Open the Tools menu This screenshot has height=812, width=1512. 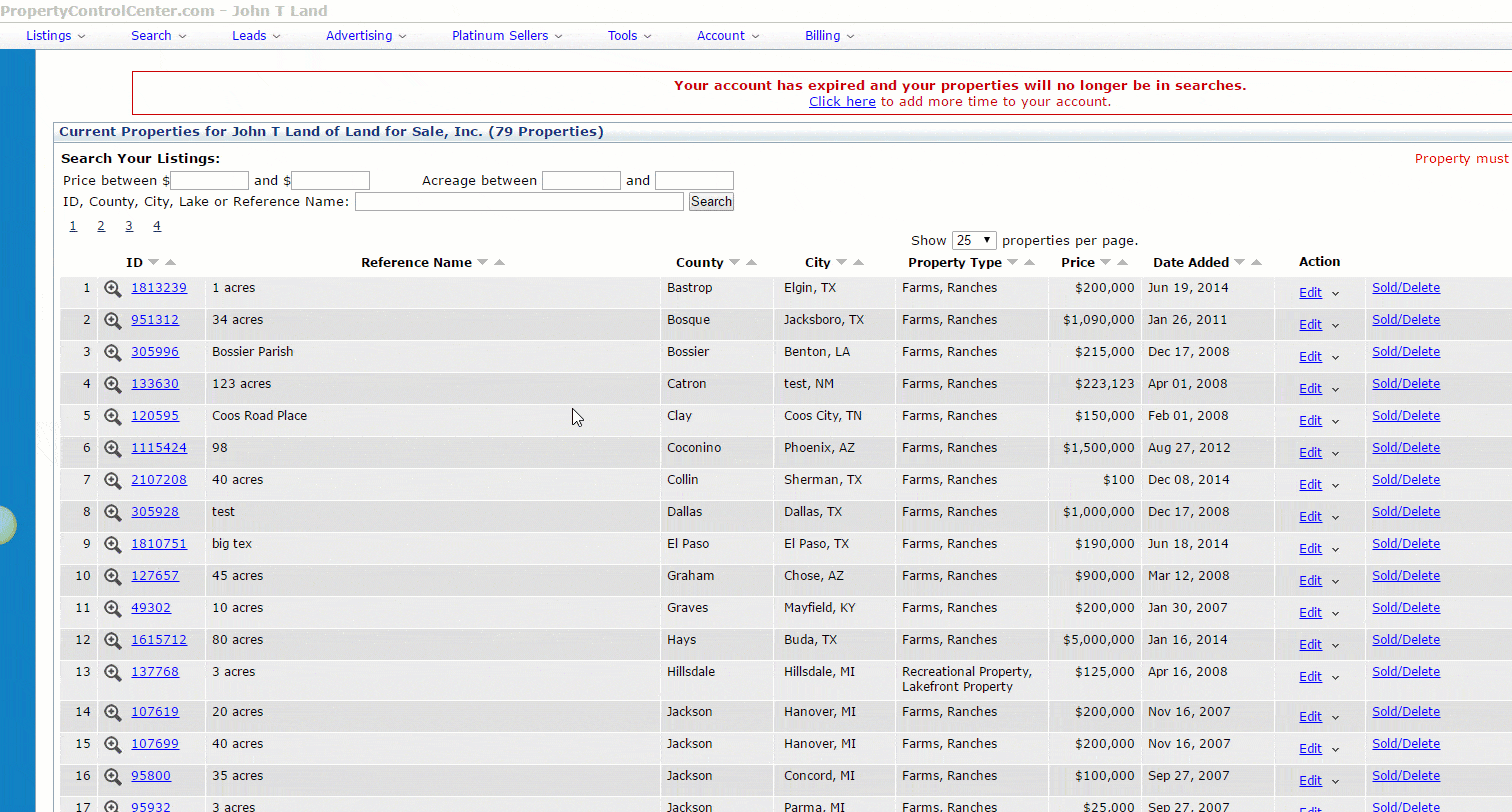(x=623, y=35)
